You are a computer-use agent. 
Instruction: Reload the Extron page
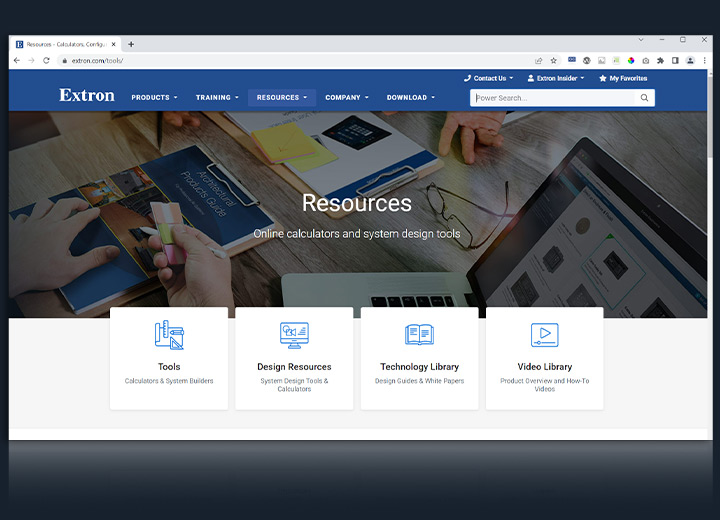(46, 60)
